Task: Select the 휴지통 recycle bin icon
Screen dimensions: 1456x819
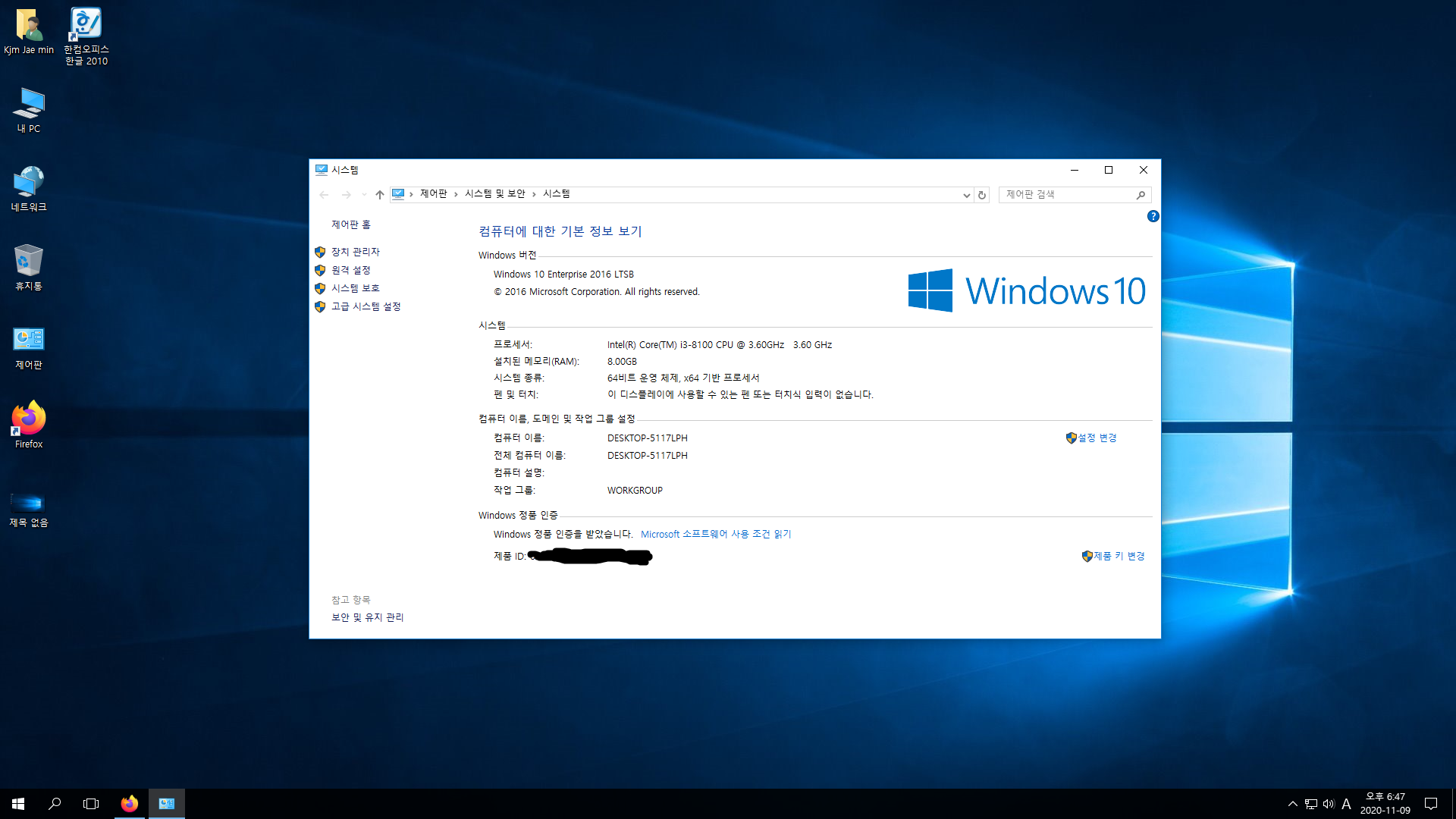Action: pyautogui.click(x=29, y=268)
